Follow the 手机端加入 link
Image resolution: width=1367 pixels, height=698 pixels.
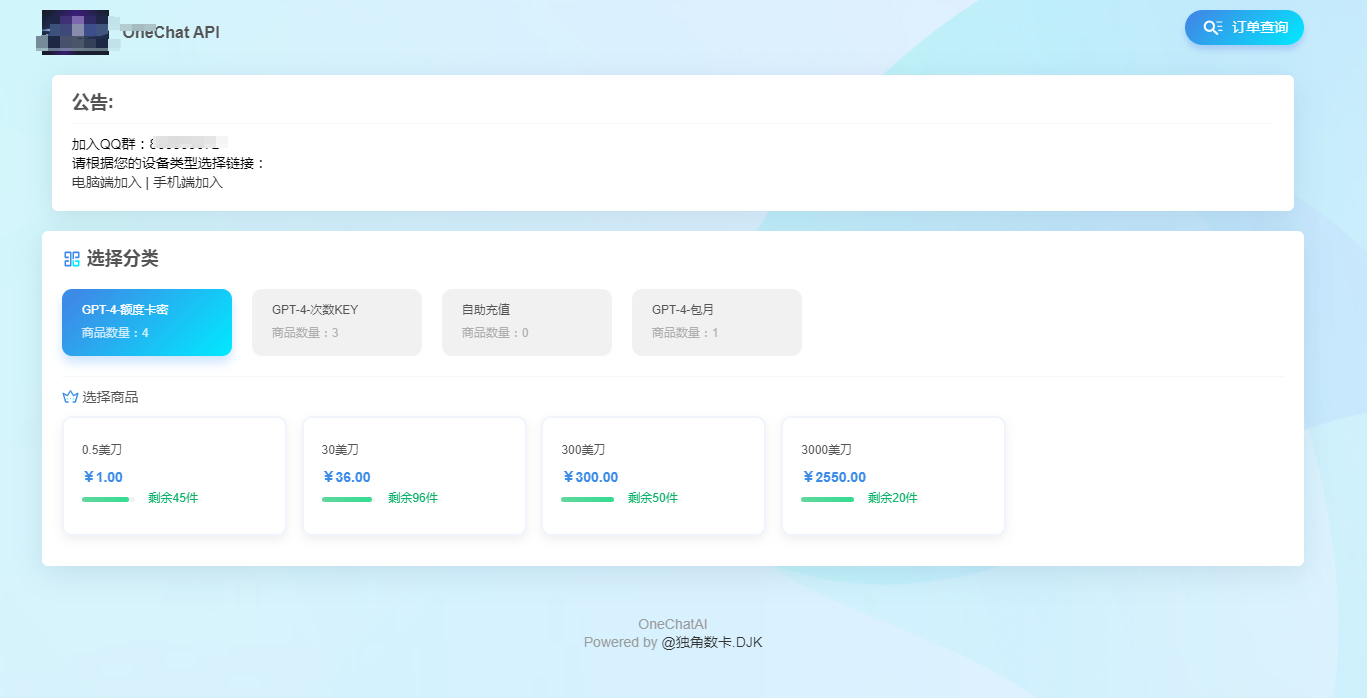pos(188,182)
